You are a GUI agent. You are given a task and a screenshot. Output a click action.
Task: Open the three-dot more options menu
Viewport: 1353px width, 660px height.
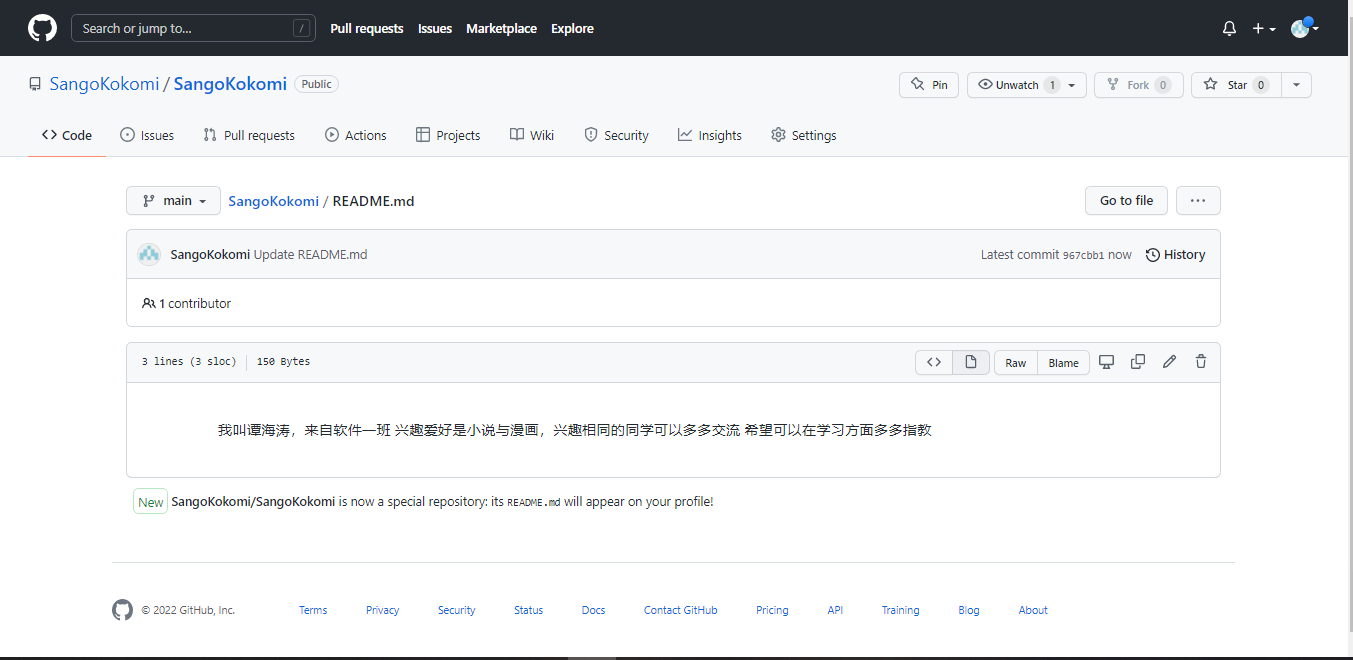(x=1198, y=201)
